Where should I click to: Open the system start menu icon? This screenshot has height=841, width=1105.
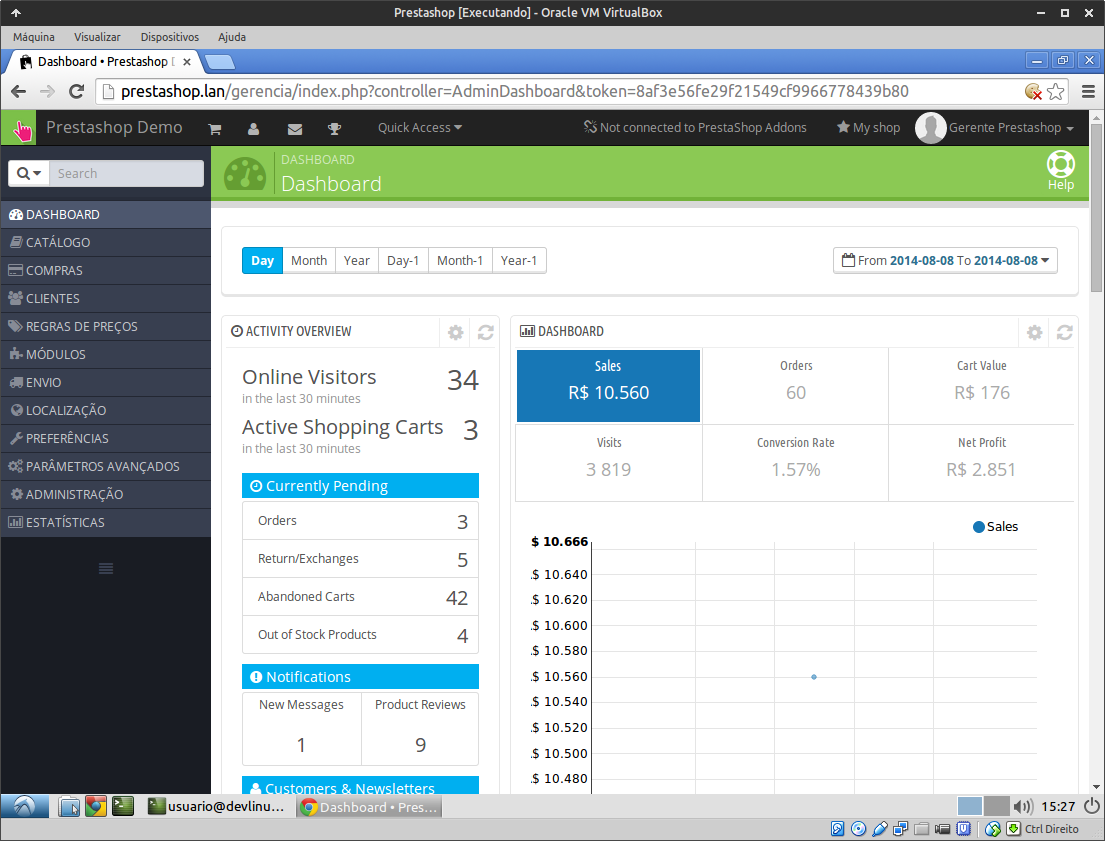24,806
